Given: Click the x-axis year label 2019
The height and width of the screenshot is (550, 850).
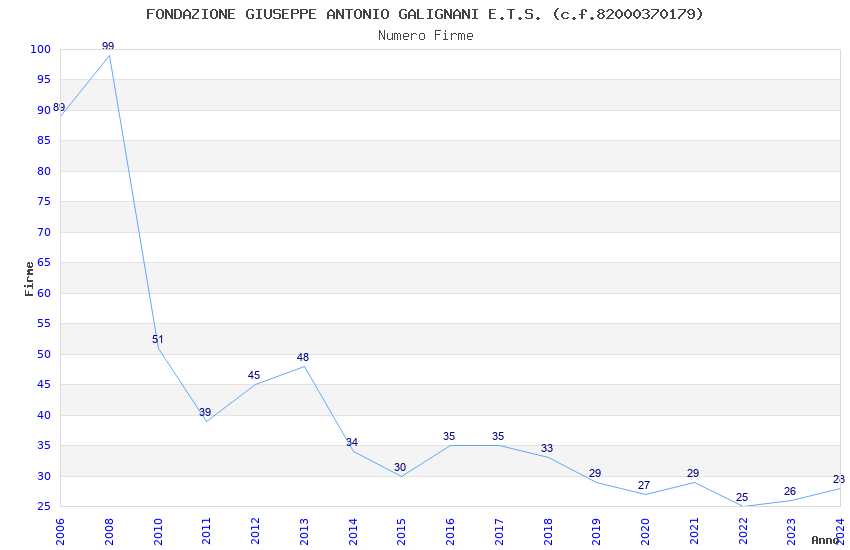Looking at the screenshot, I should click(596, 532).
